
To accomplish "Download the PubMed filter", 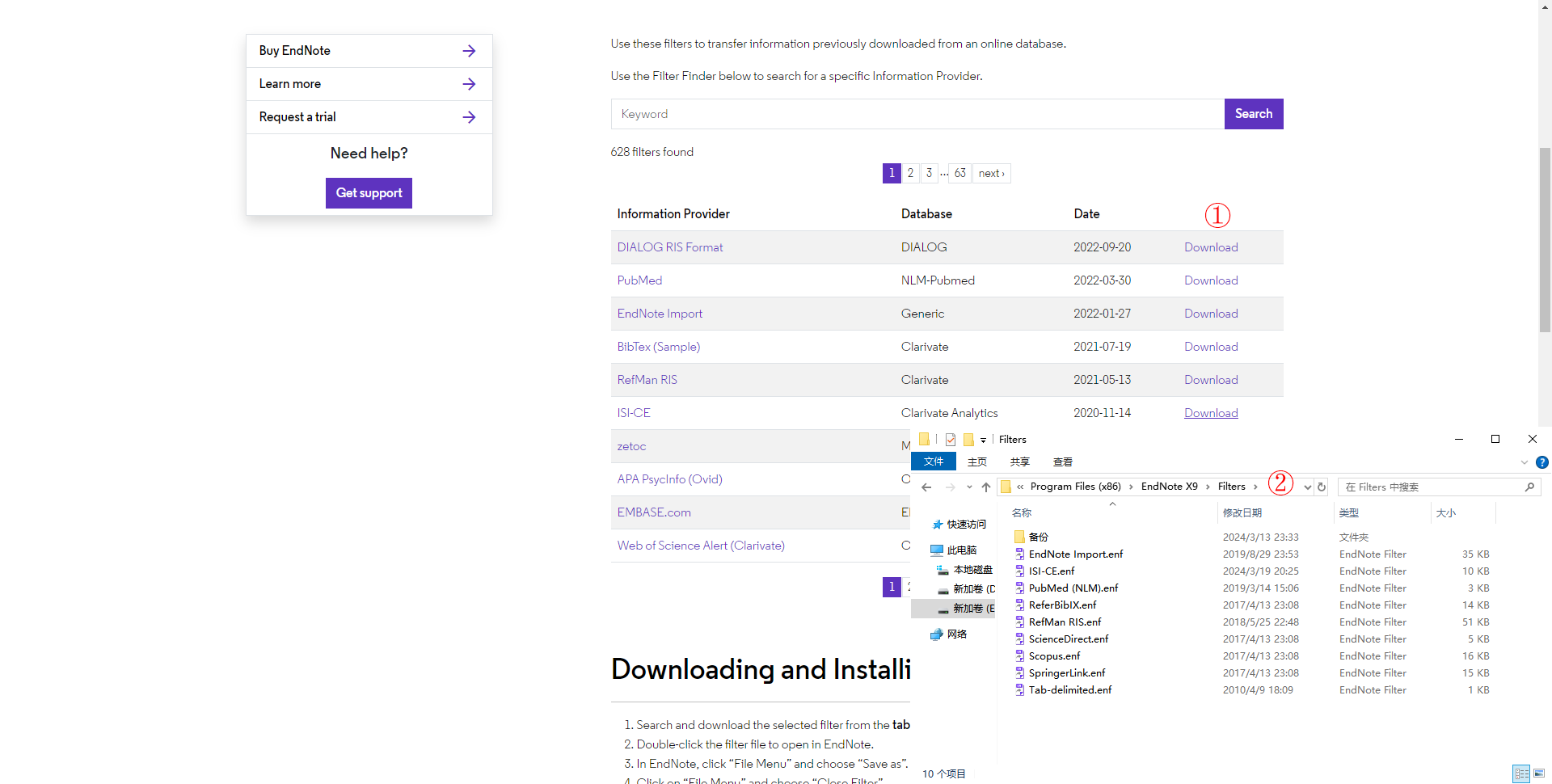I will click(x=1211, y=280).
